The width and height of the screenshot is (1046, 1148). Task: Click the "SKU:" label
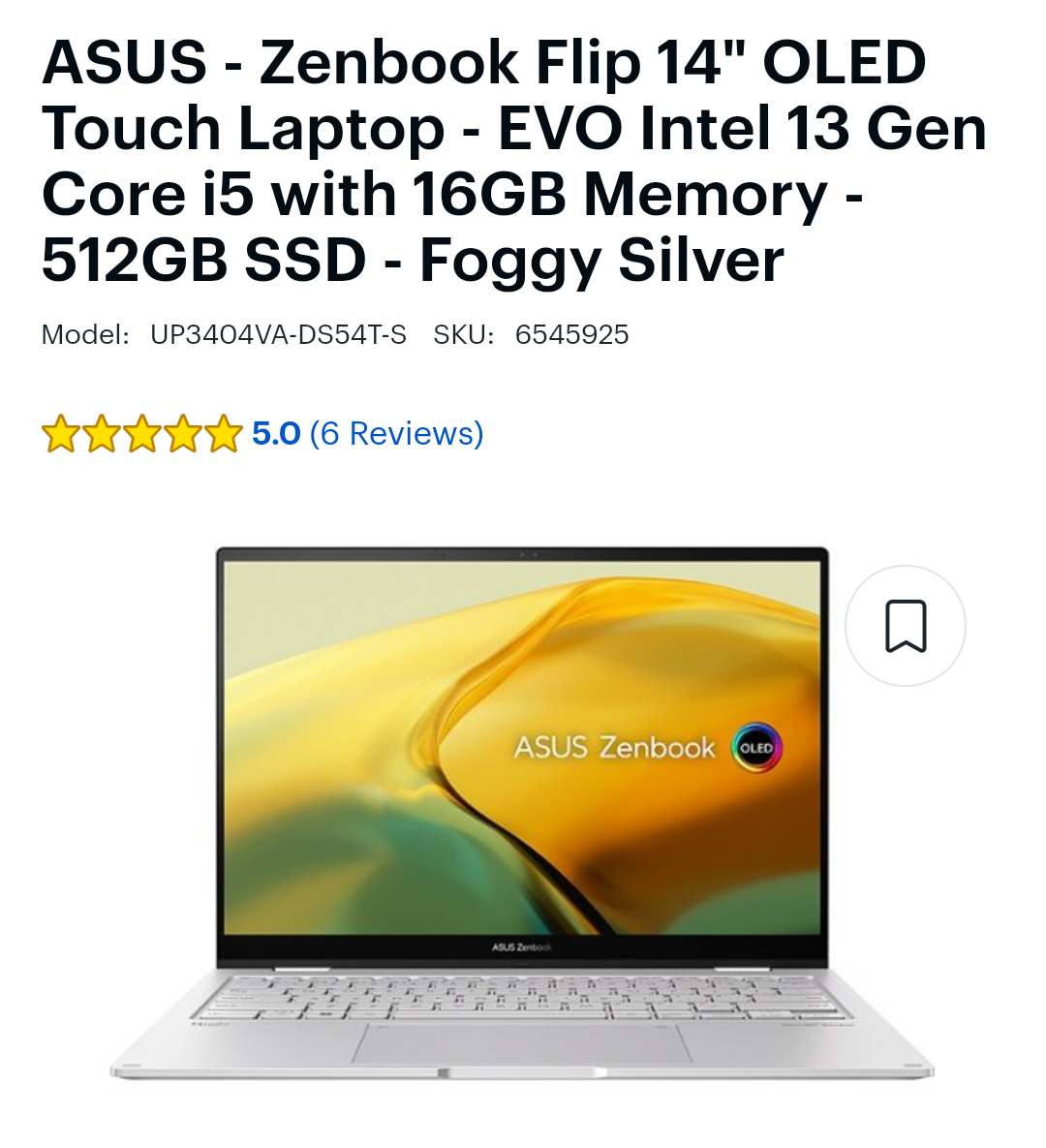464,334
